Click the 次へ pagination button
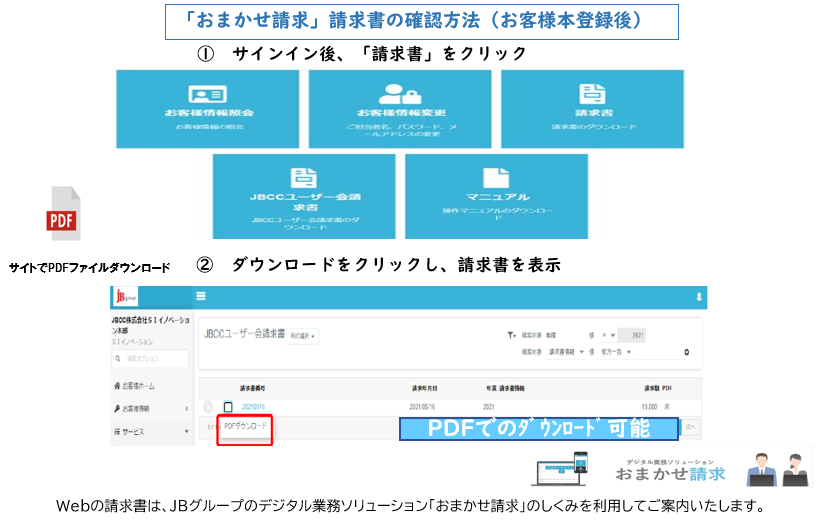Viewport: 829px width, 520px height. (690, 427)
